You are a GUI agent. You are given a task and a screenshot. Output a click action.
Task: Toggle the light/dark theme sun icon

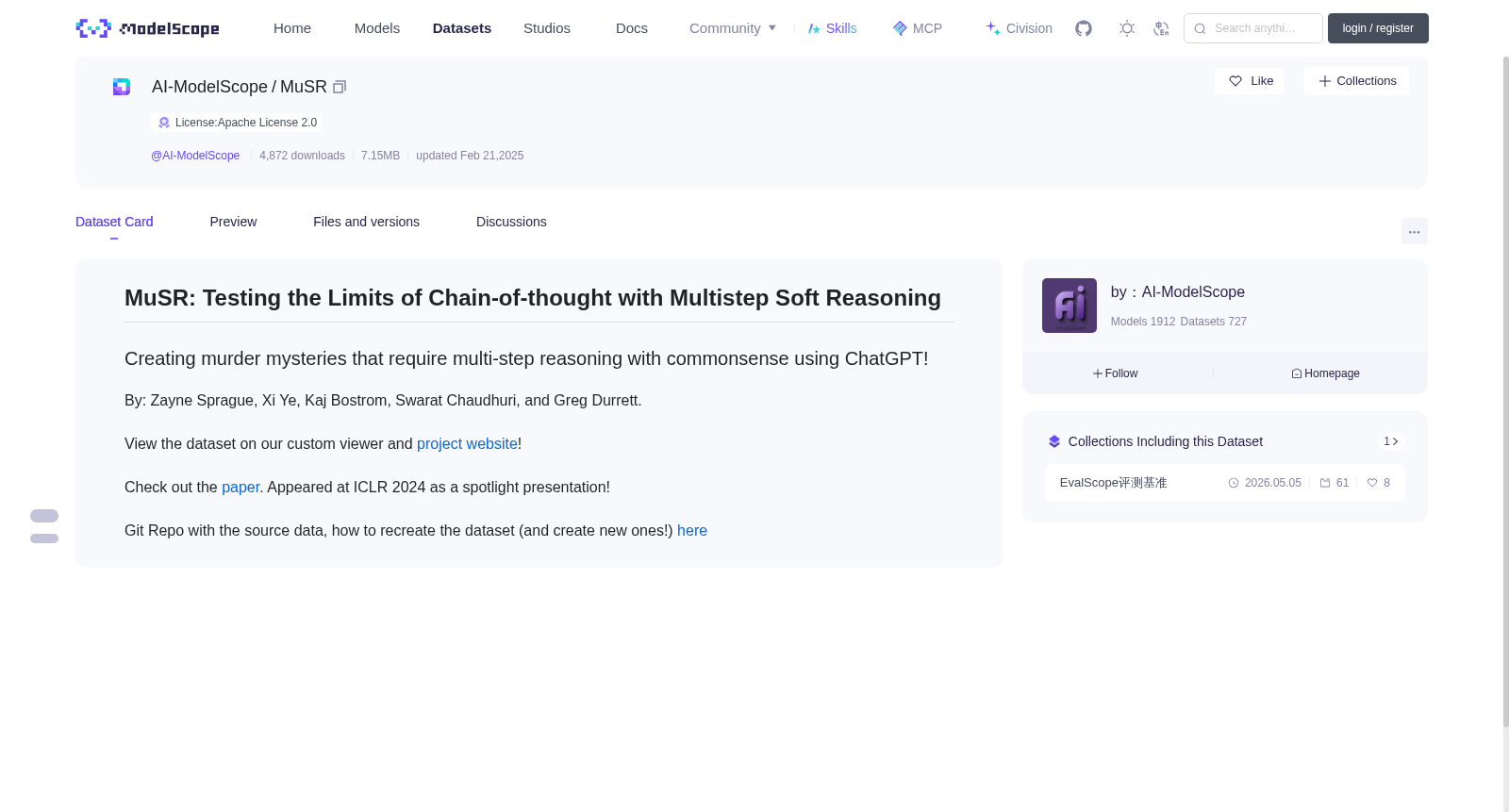(x=1127, y=28)
